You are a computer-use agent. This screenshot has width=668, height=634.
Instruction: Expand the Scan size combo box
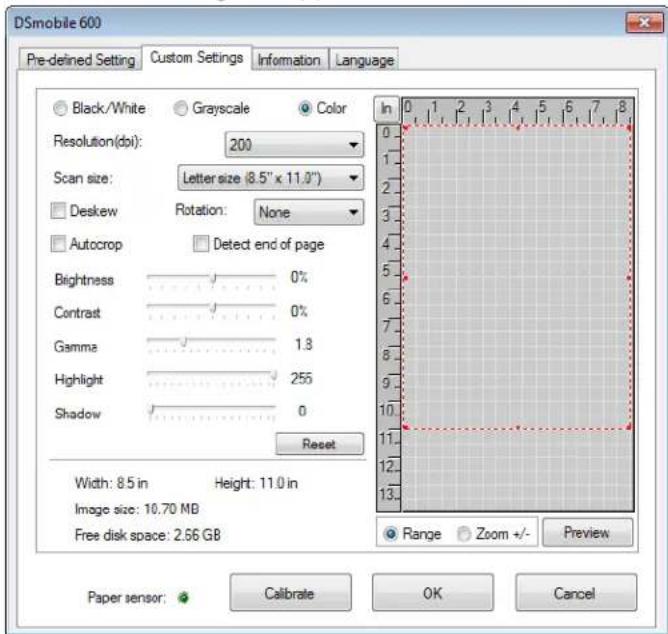(271, 178)
